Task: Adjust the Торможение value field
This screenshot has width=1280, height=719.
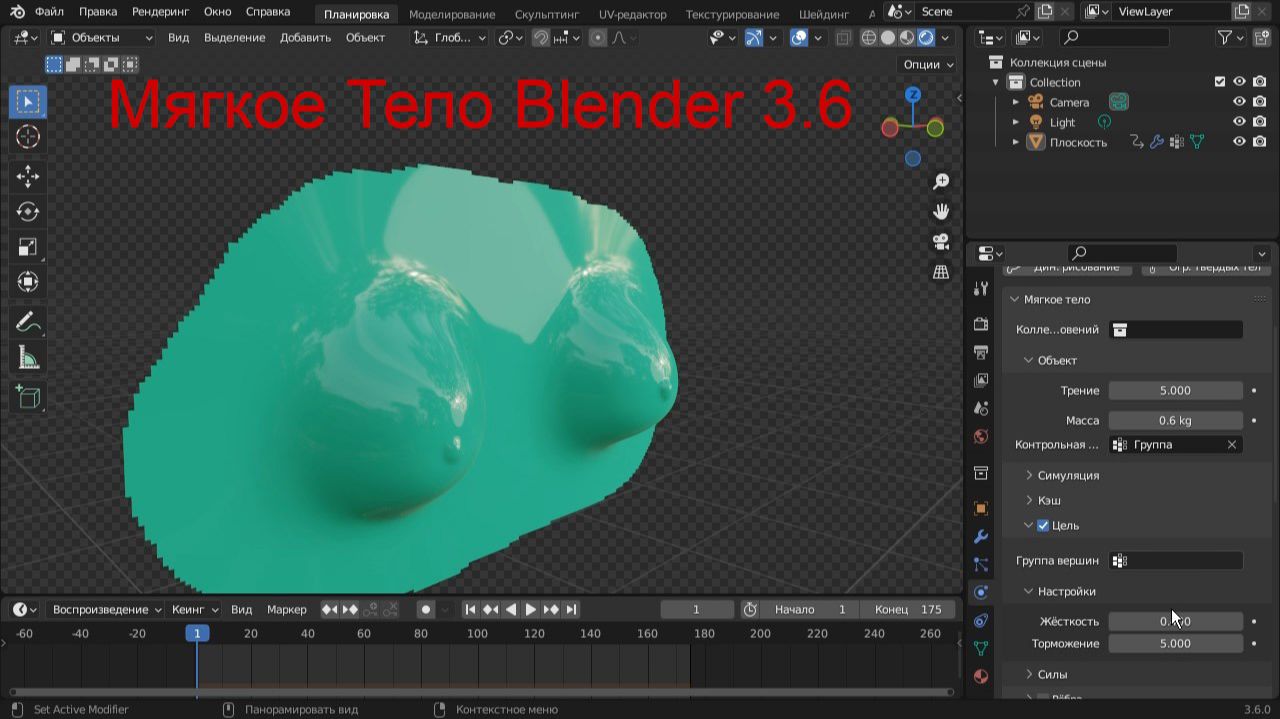Action: (1175, 643)
